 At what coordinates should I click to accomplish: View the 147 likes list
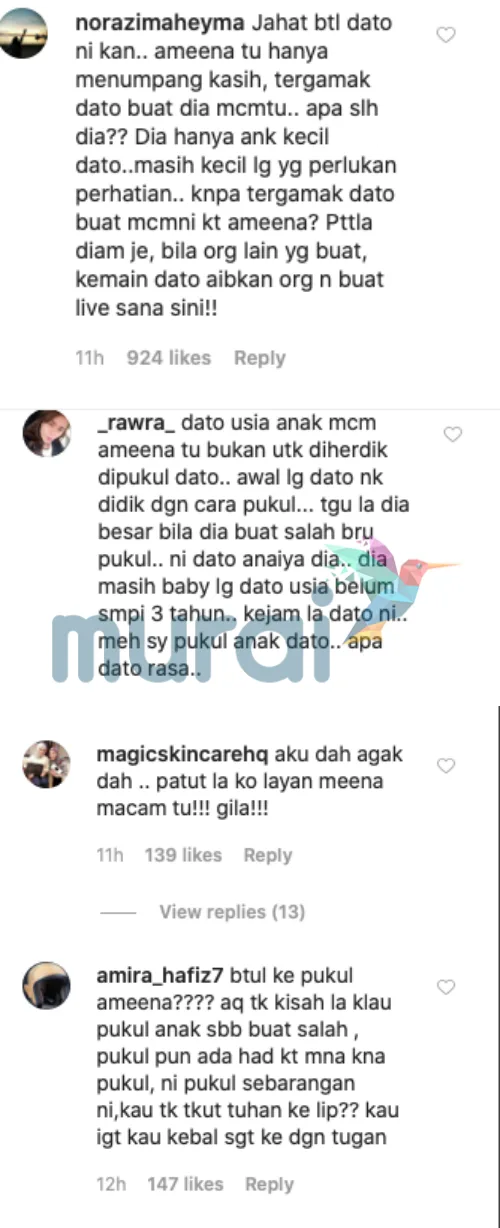coord(185,1184)
